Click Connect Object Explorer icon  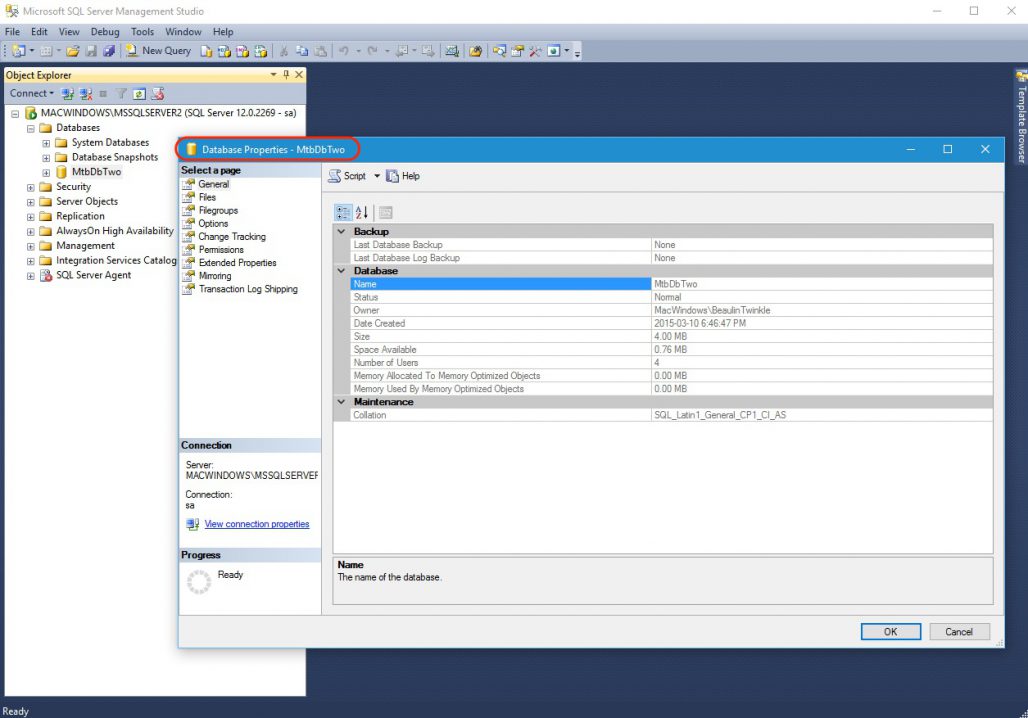pyautogui.click(x=68, y=94)
